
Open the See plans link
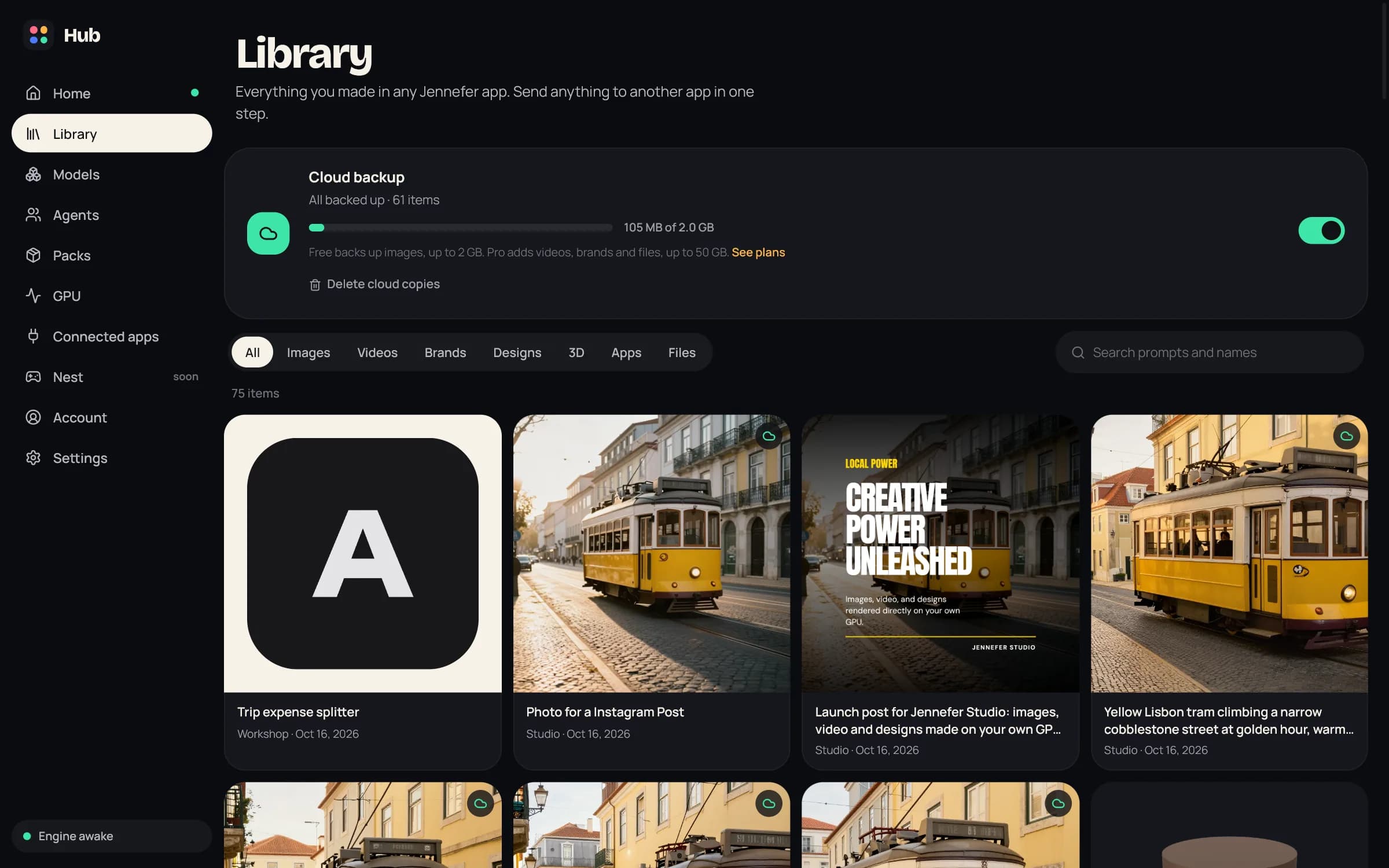coord(758,252)
